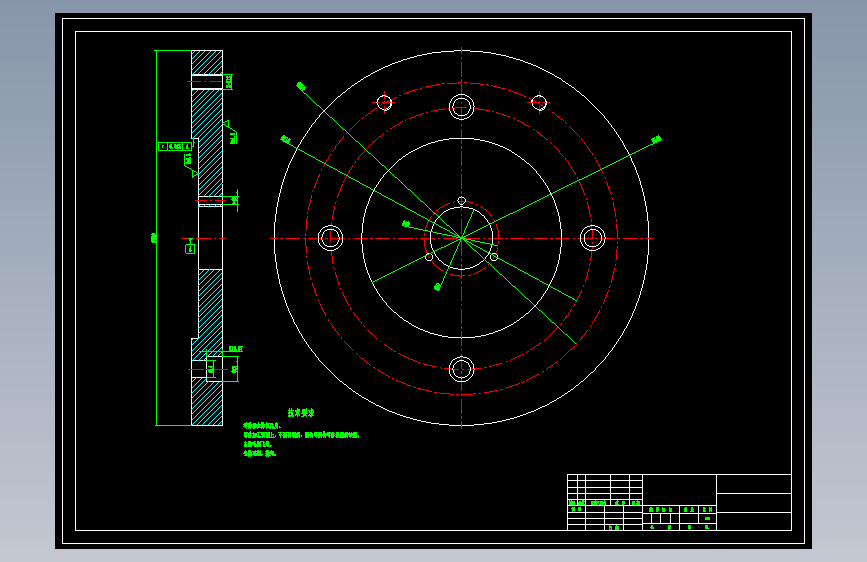This screenshot has height=562, width=867.
Task: Select small hole above the central bore
Action: pyautogui.click(x=462, y=201)
